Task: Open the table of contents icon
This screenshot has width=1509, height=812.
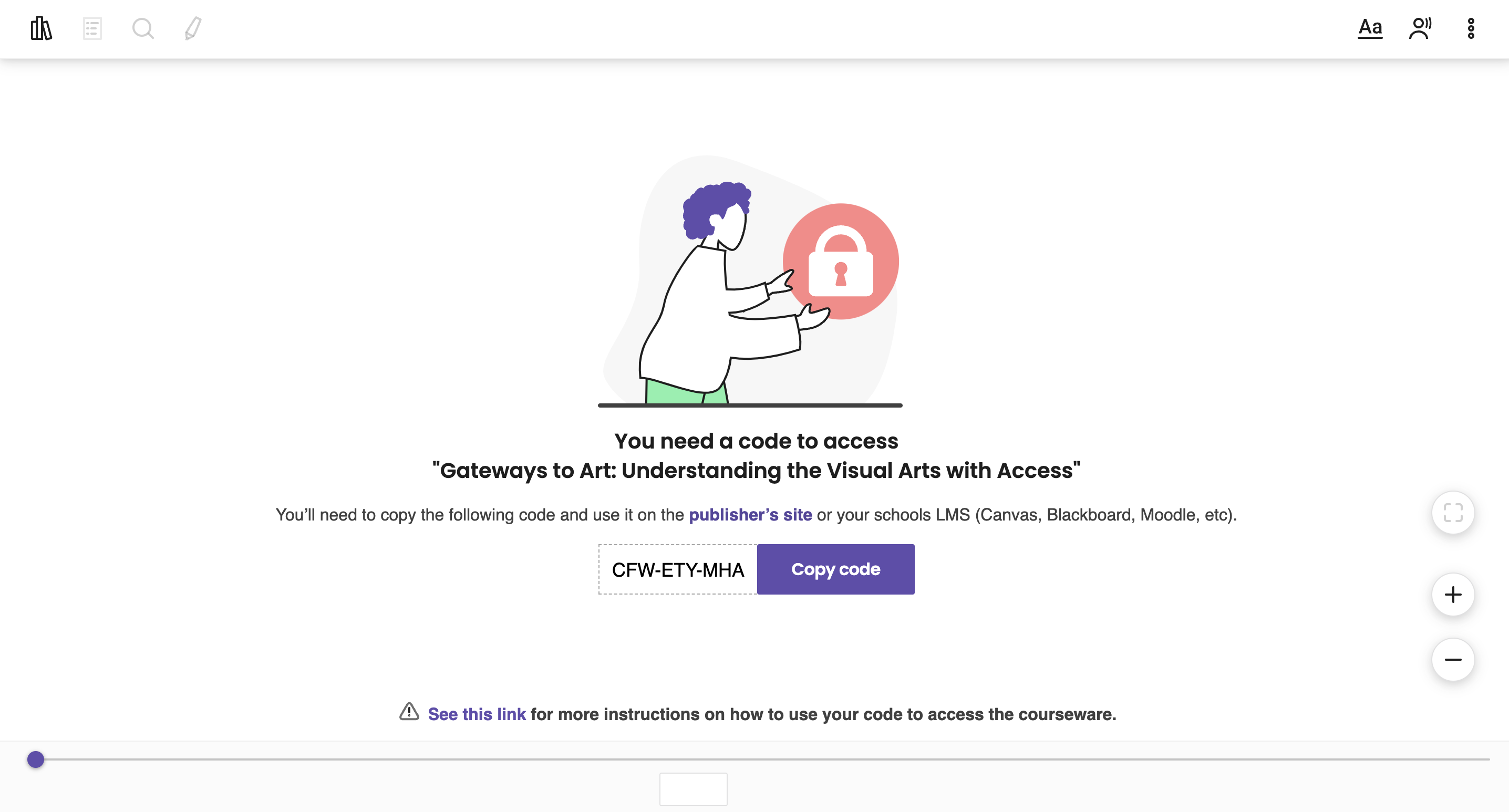Action: pyautogui.click(x=92, y=28)
